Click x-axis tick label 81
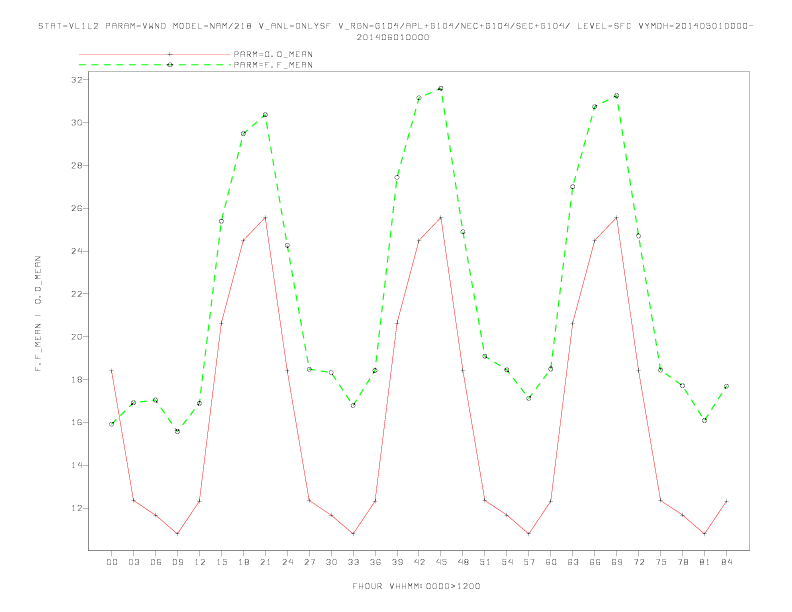This screenshot has width=792, height=612. [704, 562]
